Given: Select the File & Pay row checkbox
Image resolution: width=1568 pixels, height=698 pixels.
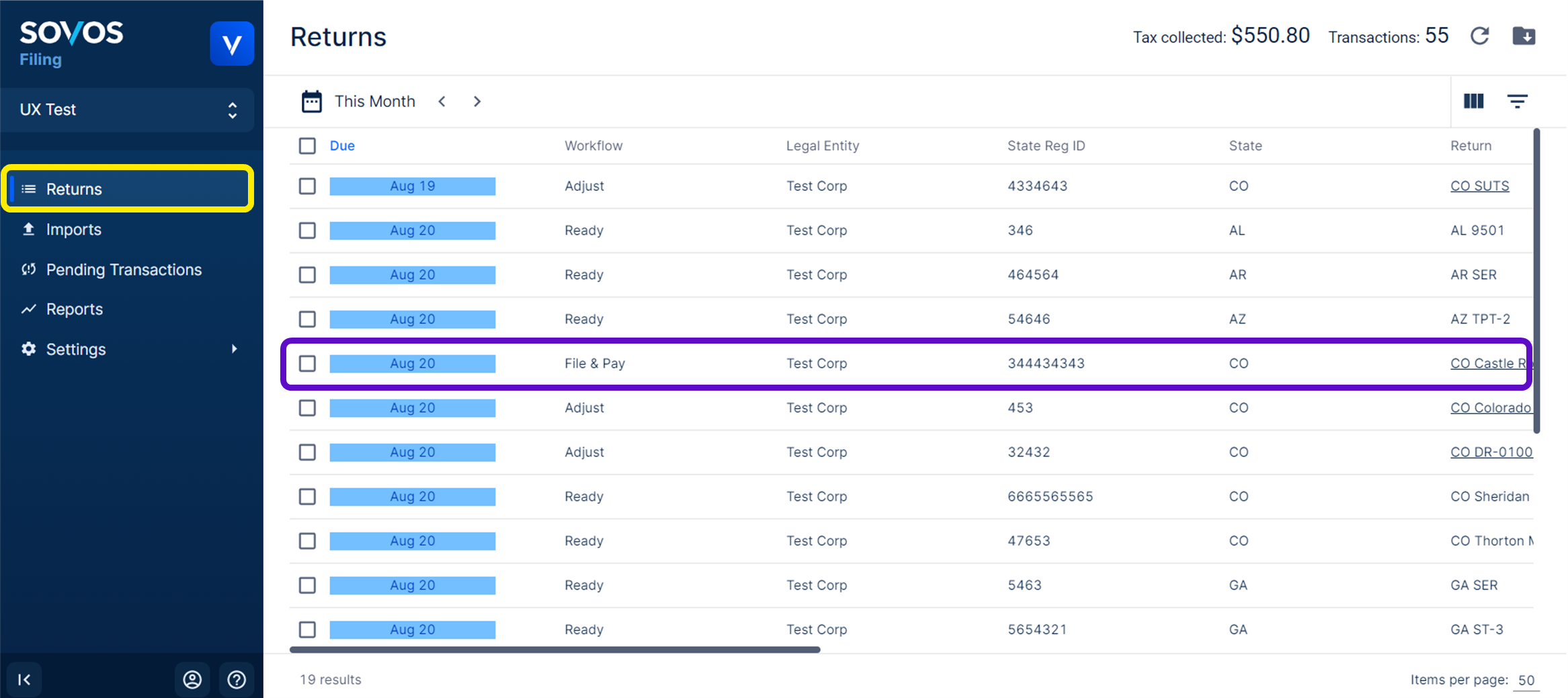Looking at the screenshot, I should [x=307, y=364].
